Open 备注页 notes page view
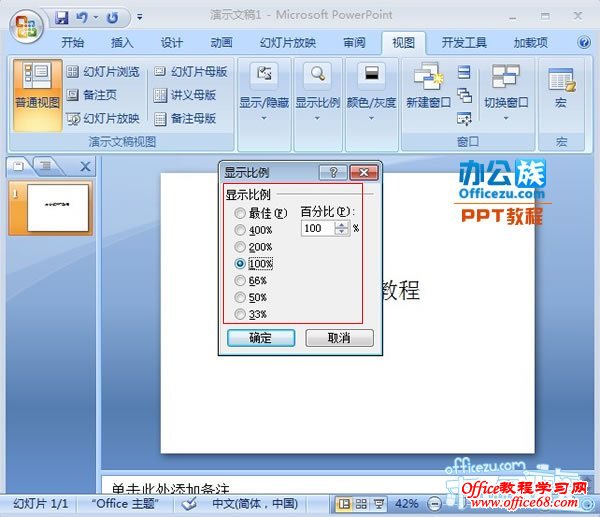The image size is (600, 517). pyautogui.click(x=91, y=95)
